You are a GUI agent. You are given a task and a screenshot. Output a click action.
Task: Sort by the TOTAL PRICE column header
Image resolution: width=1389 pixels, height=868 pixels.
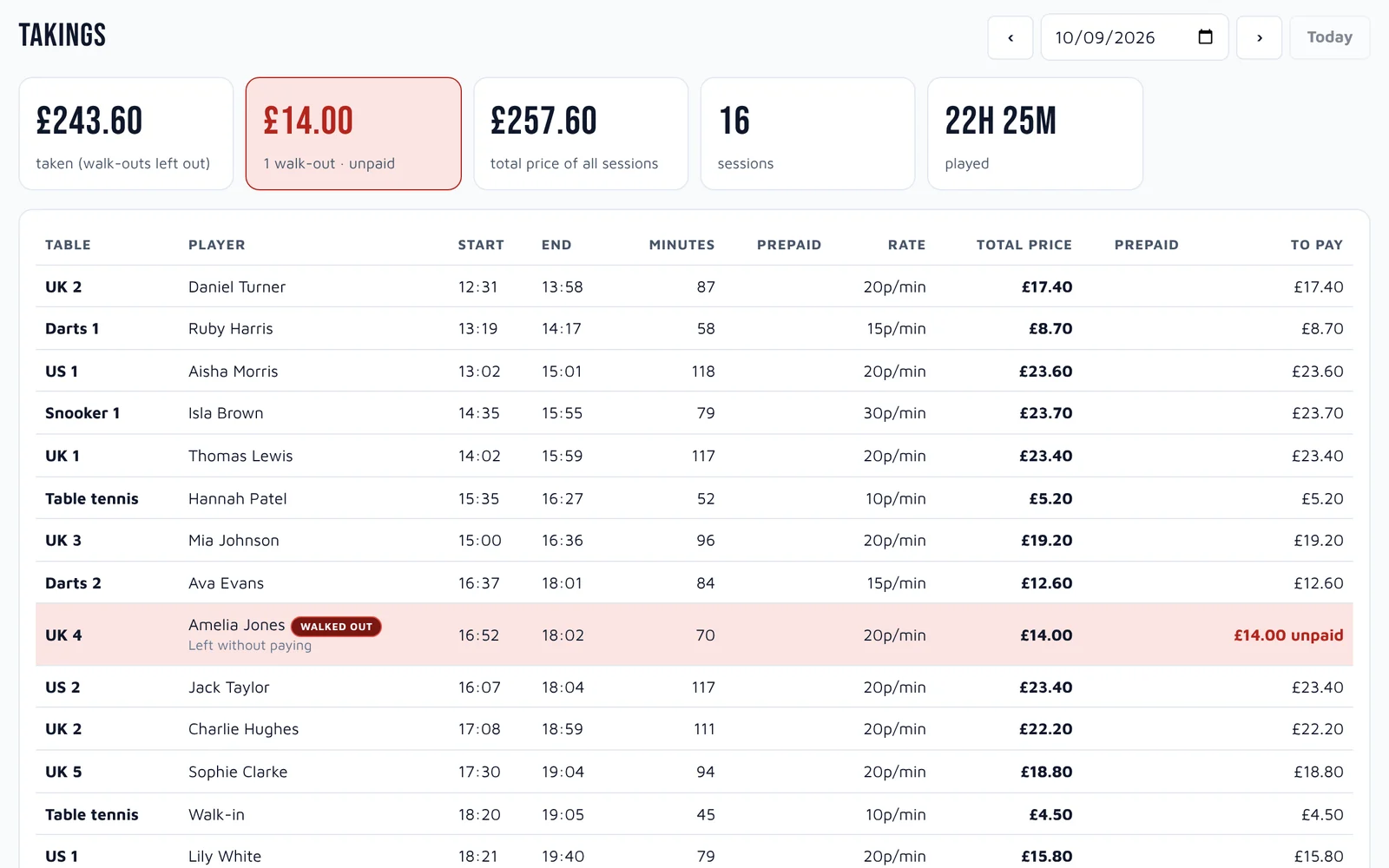coord(1024,245)
